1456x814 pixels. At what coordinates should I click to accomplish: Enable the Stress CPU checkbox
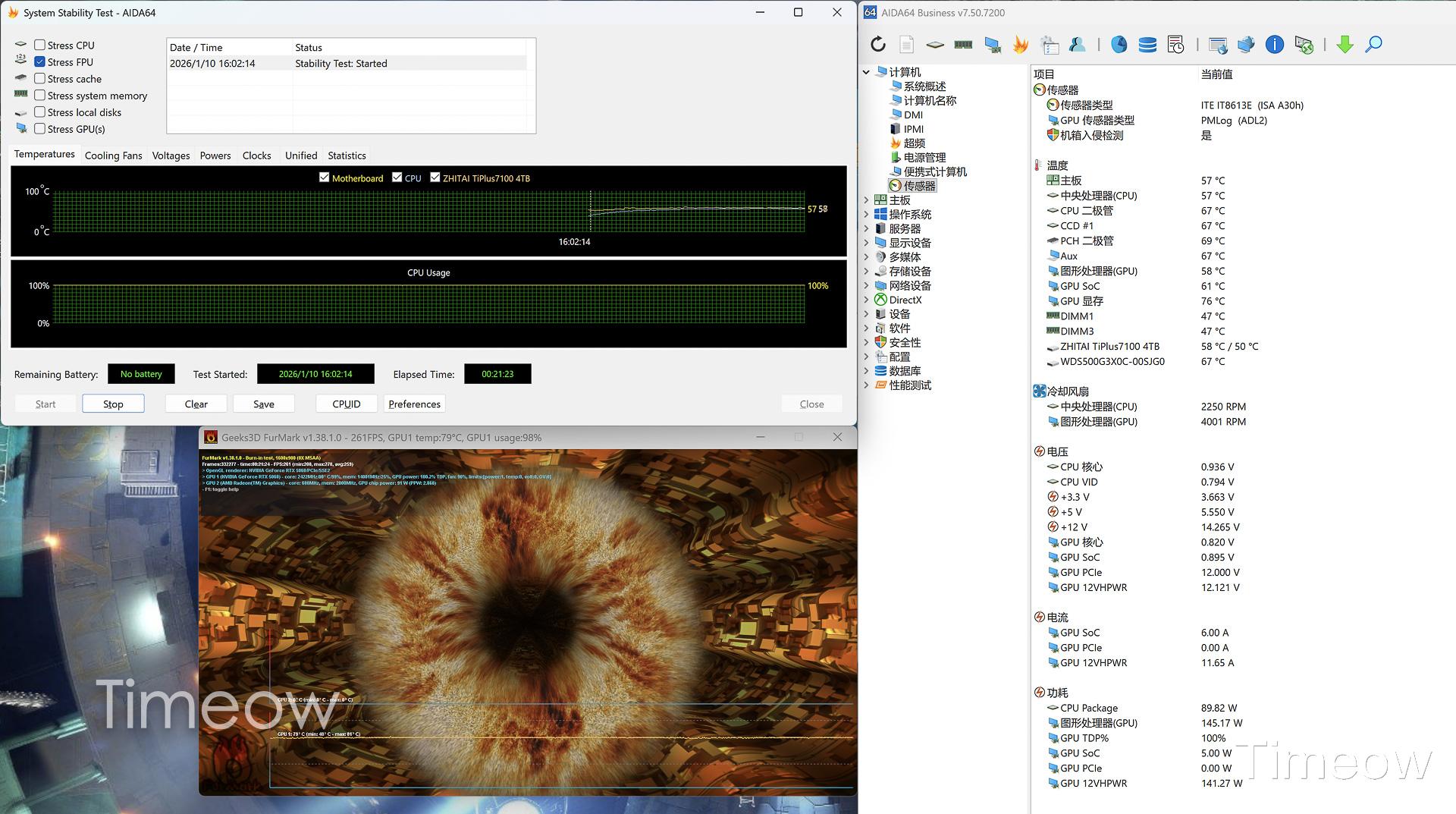40,46
